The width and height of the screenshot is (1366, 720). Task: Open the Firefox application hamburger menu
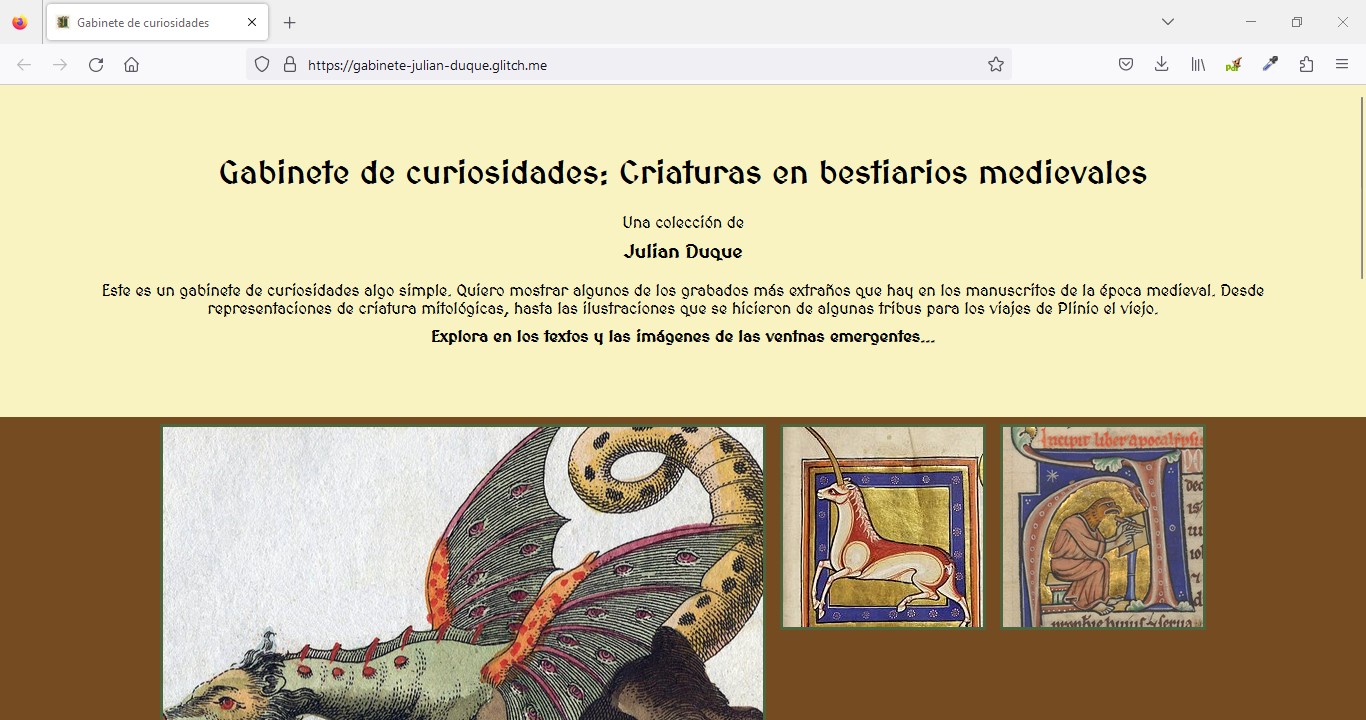pos(1342,65)
